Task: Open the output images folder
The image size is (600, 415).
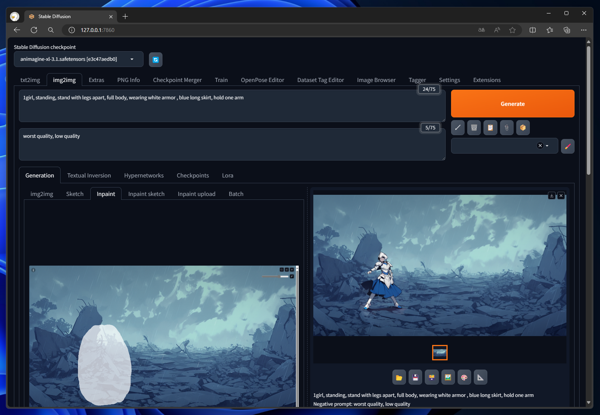Action: pyautogui.click(x=399, y=378)
